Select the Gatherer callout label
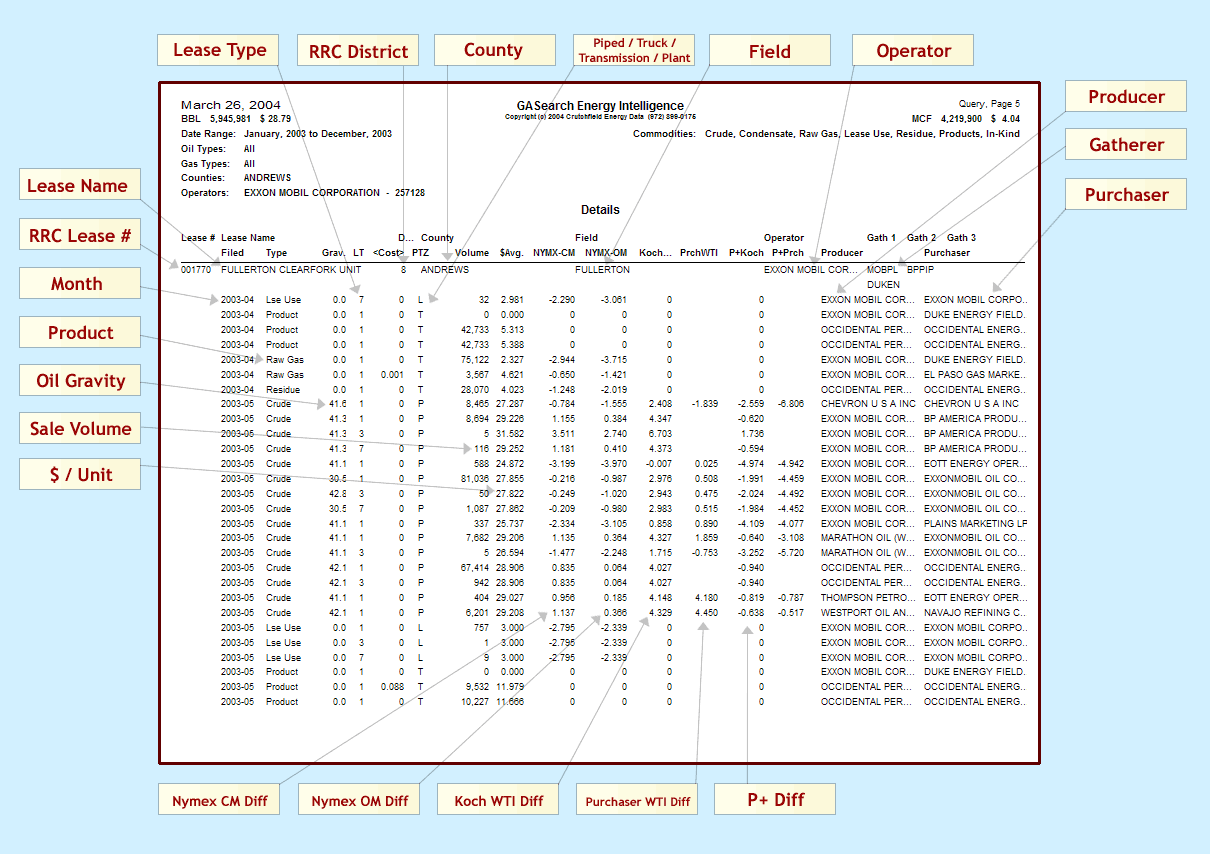Image resolution: width=1210 pixels, height=854 pixels. (x=1126, y=145)
